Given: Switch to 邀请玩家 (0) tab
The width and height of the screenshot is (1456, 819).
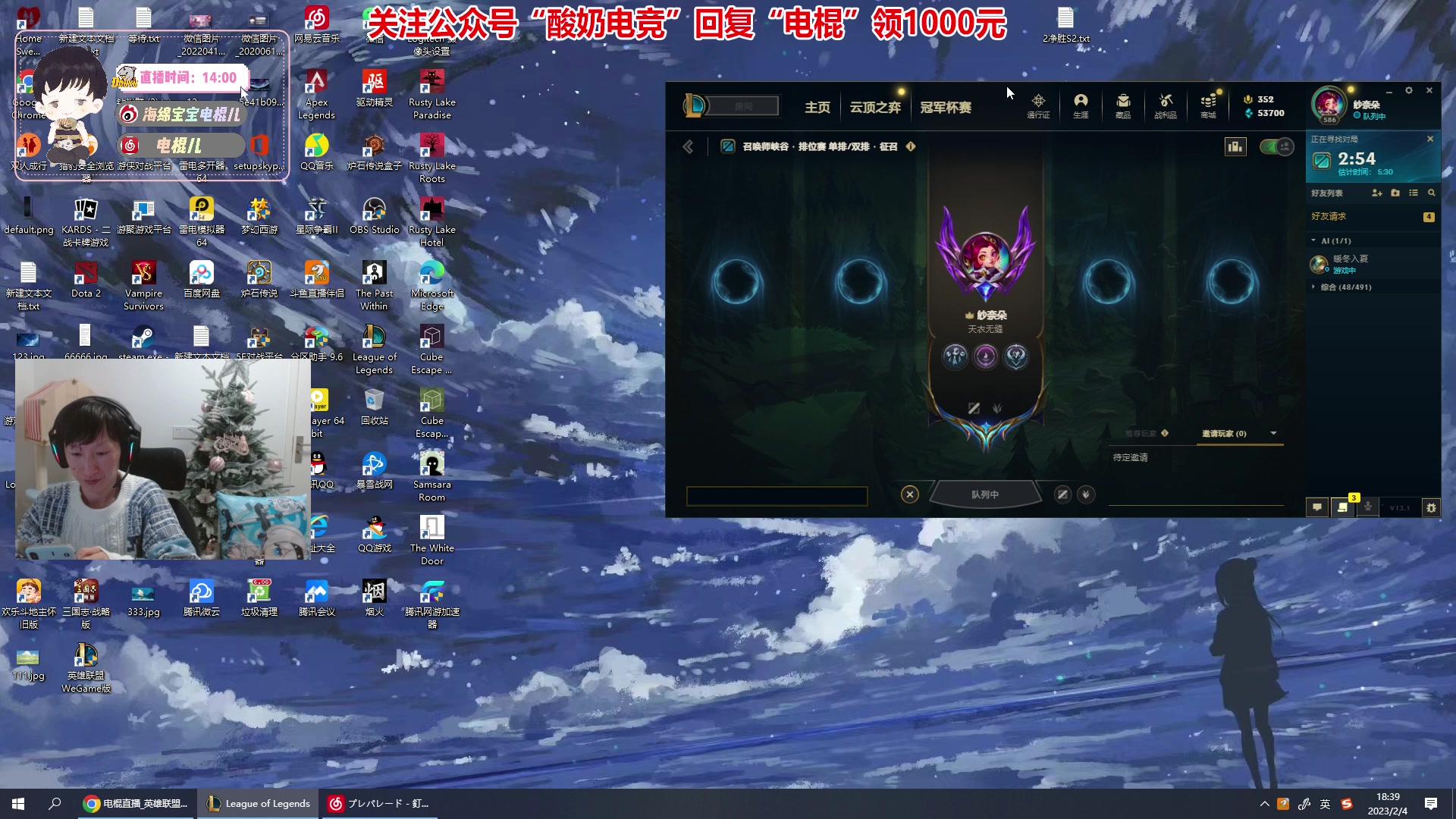Looking at the screenshot, I should tap(1223, 434).
